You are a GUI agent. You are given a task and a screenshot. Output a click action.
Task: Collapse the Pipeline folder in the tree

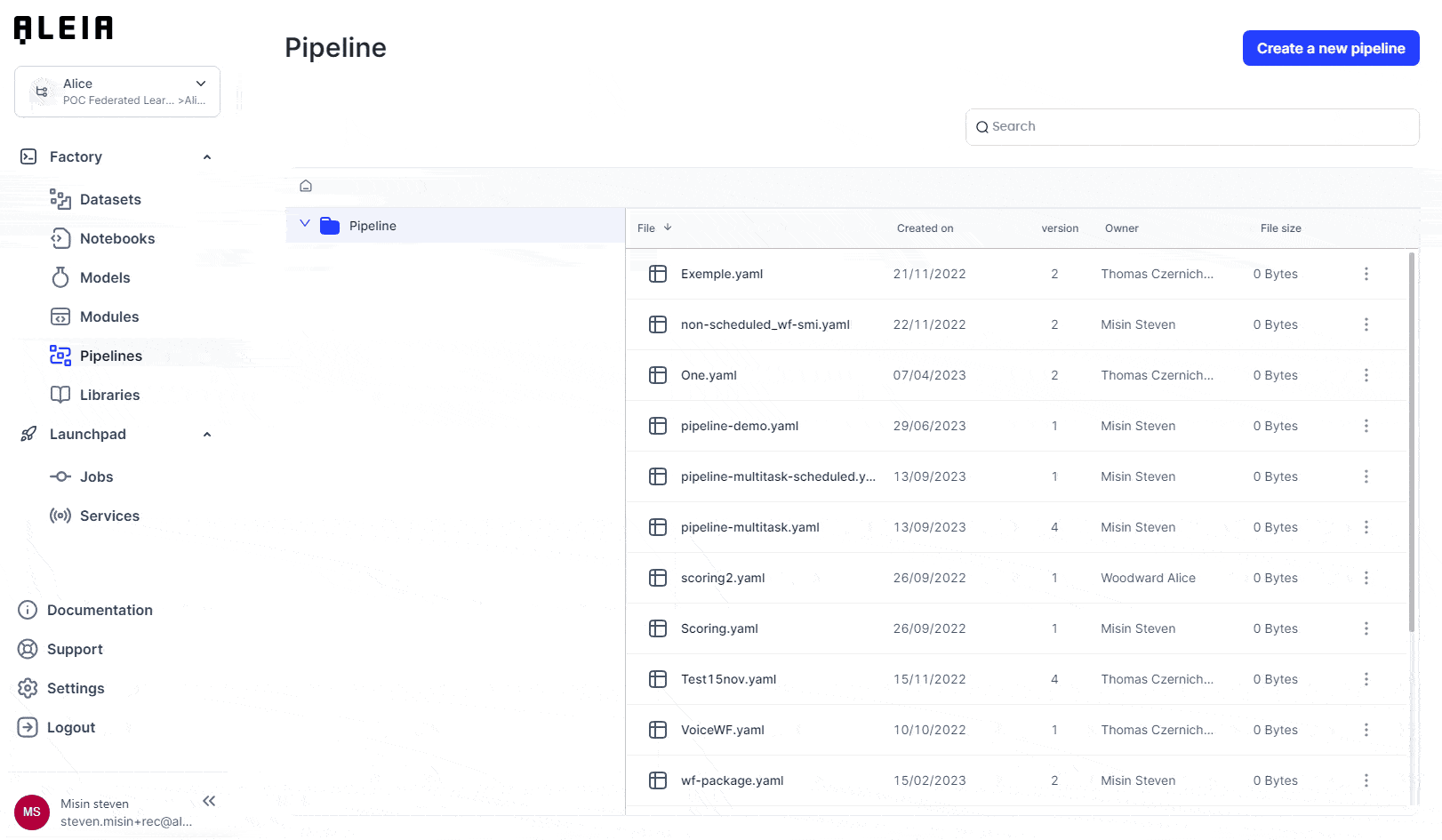[x=305, y=225]
